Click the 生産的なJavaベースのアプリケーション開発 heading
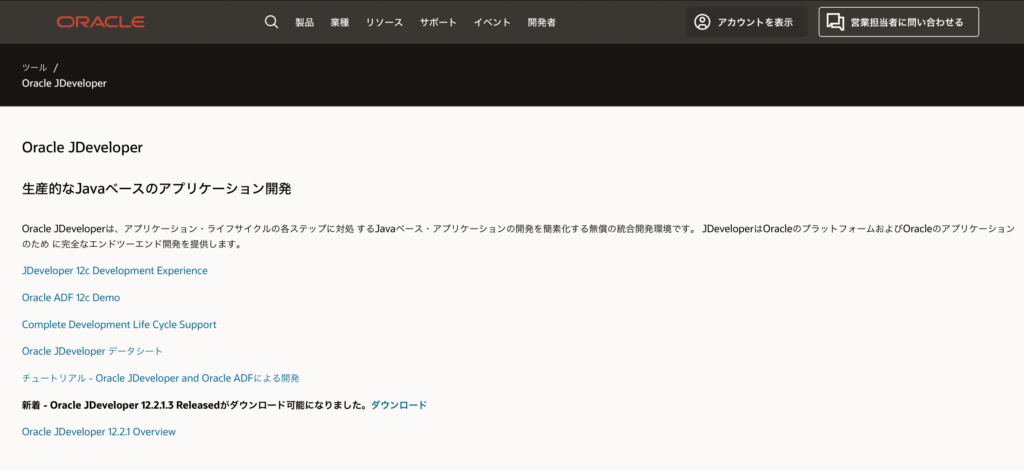The width and height of the screenshot is (1024, 471). pyautogui.click(x=156, y=189)
